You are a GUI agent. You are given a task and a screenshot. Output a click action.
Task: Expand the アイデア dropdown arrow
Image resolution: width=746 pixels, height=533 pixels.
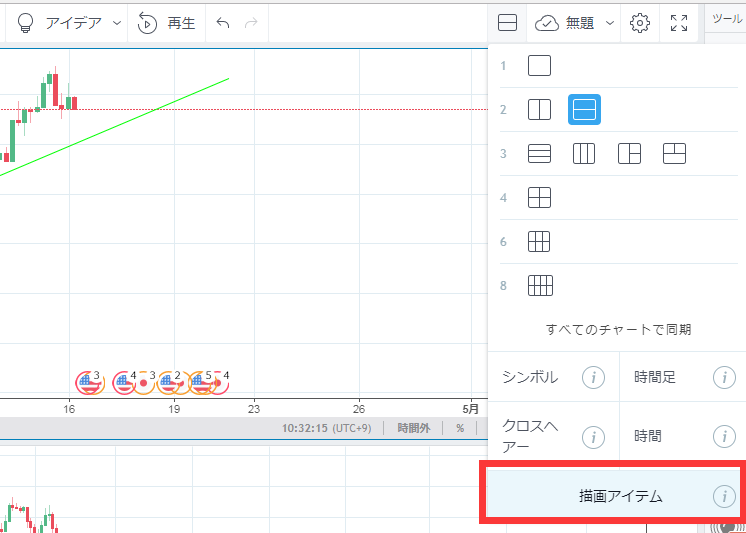(x=117, y=23)
